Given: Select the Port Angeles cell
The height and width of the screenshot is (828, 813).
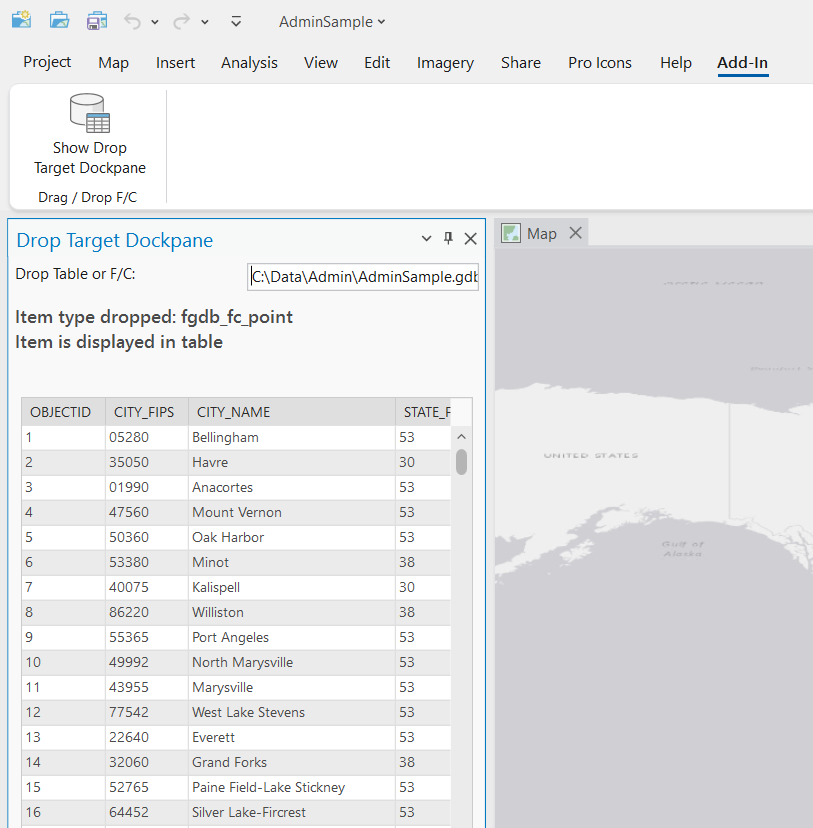Looking at the screenshot, I should click(292, 637).
